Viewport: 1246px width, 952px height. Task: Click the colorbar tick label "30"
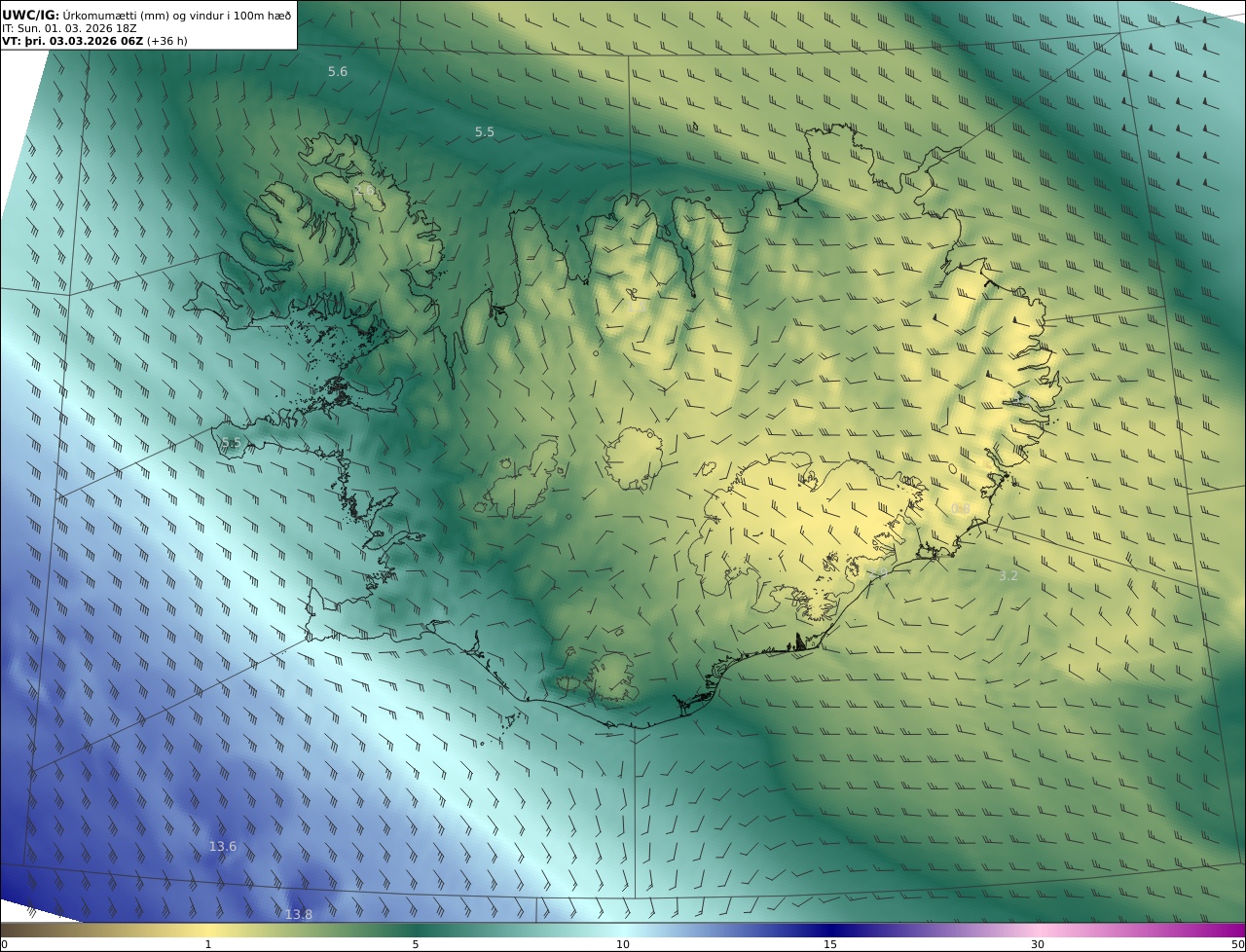[1038, 944]
